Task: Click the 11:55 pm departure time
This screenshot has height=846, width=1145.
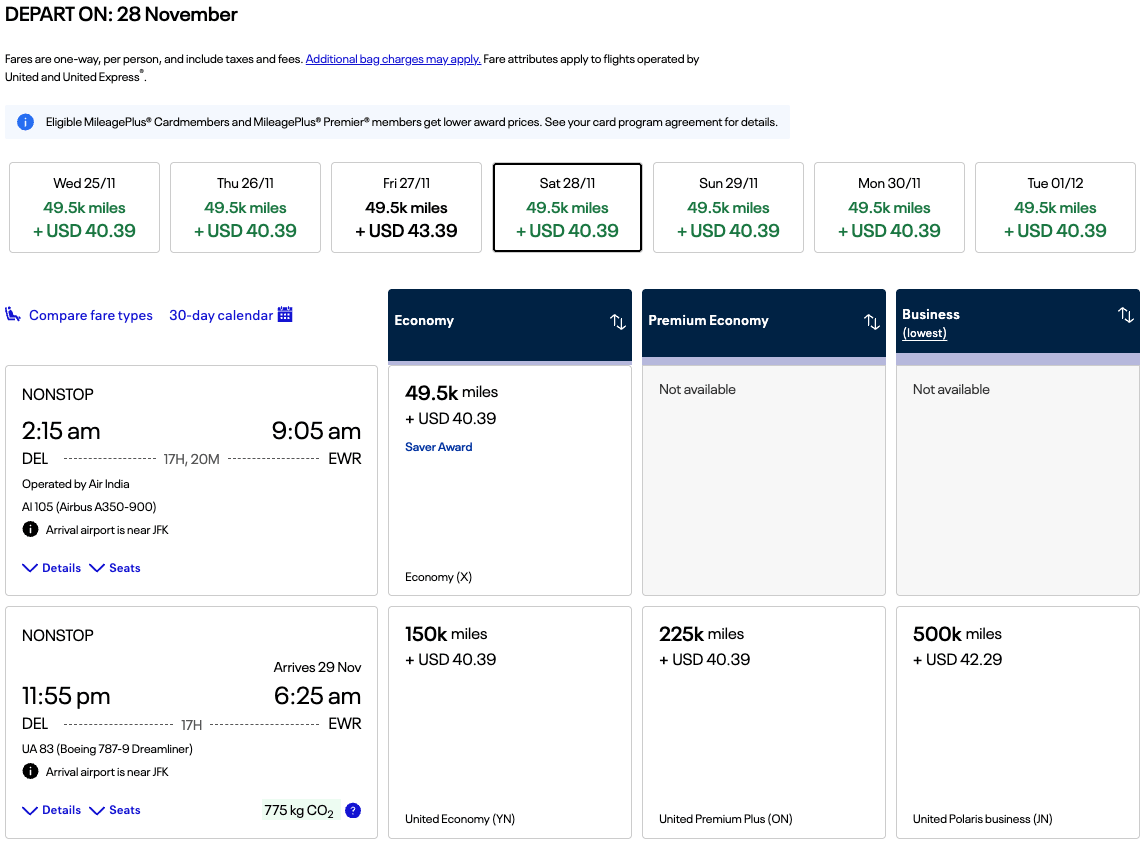Action: [66, 696]
